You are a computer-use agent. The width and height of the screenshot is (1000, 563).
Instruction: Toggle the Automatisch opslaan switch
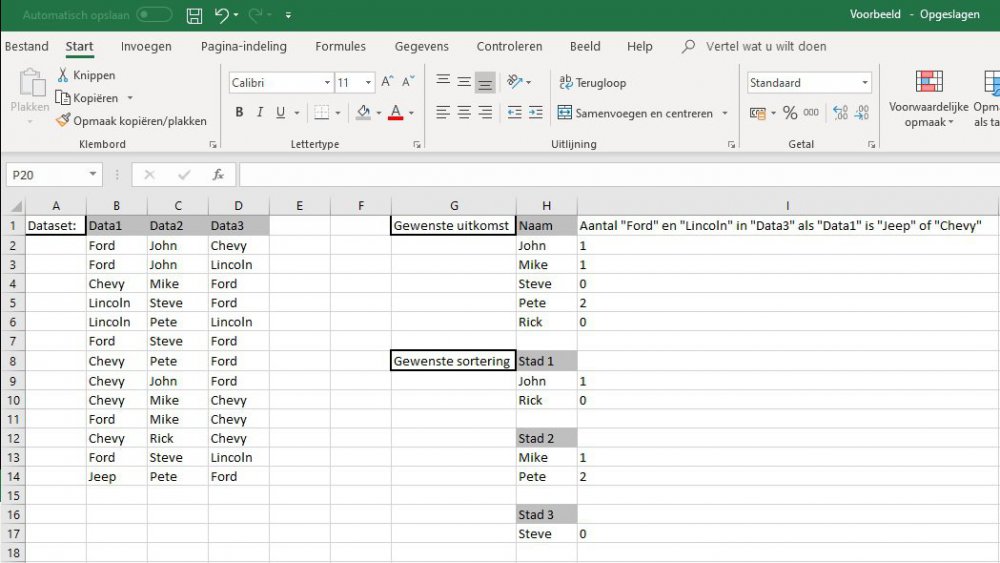(154, 15)
